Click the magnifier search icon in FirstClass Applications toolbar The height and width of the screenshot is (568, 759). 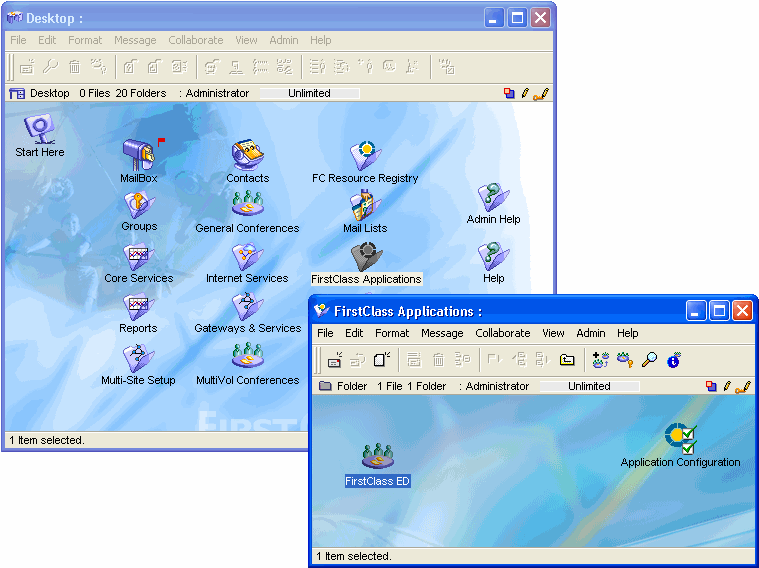(649, 360)
